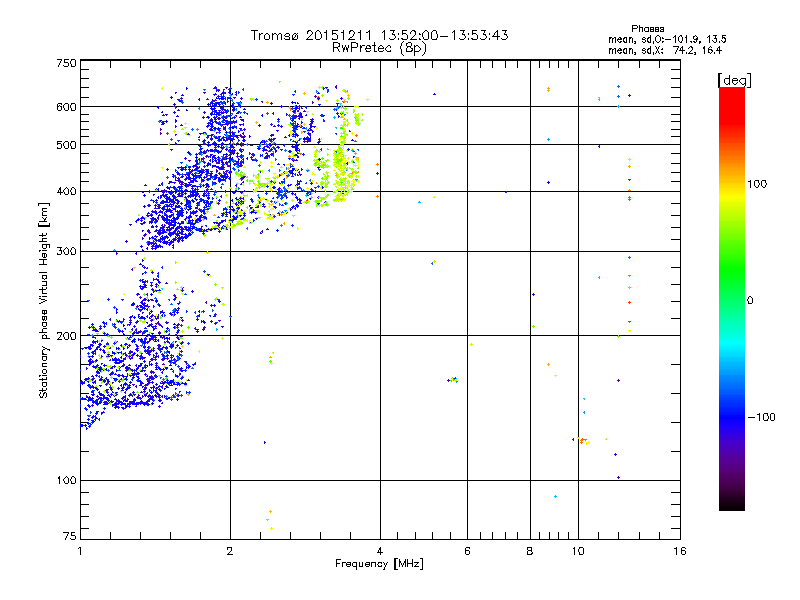The image size is (800, 600).
Task: Click the y-axis label 'Stationary phase Virtual Height [km]'
Action: [x=43, y=301]
